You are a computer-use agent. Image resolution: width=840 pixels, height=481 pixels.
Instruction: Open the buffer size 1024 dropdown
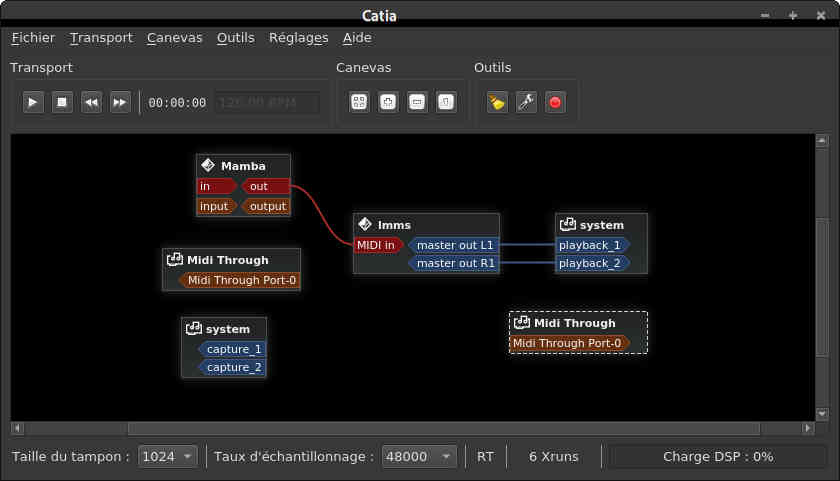(x=168, y=457)
